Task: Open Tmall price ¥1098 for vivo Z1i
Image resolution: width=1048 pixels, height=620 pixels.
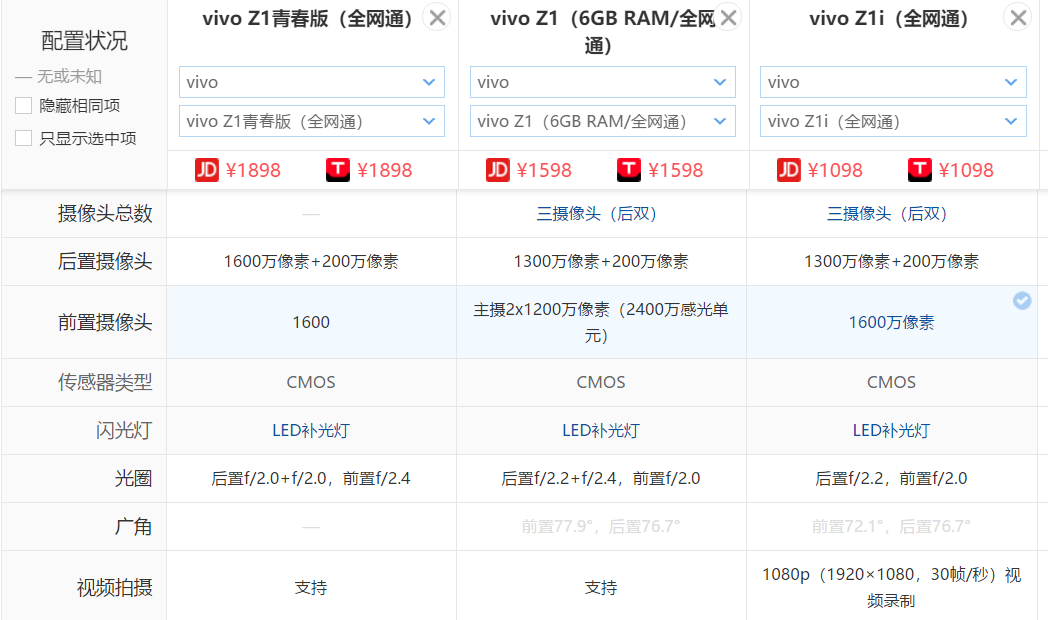Action: coord(966,170)
